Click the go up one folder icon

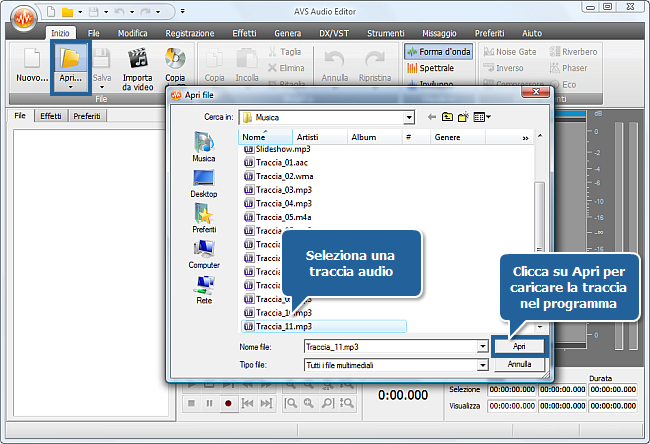coord(446,117)
